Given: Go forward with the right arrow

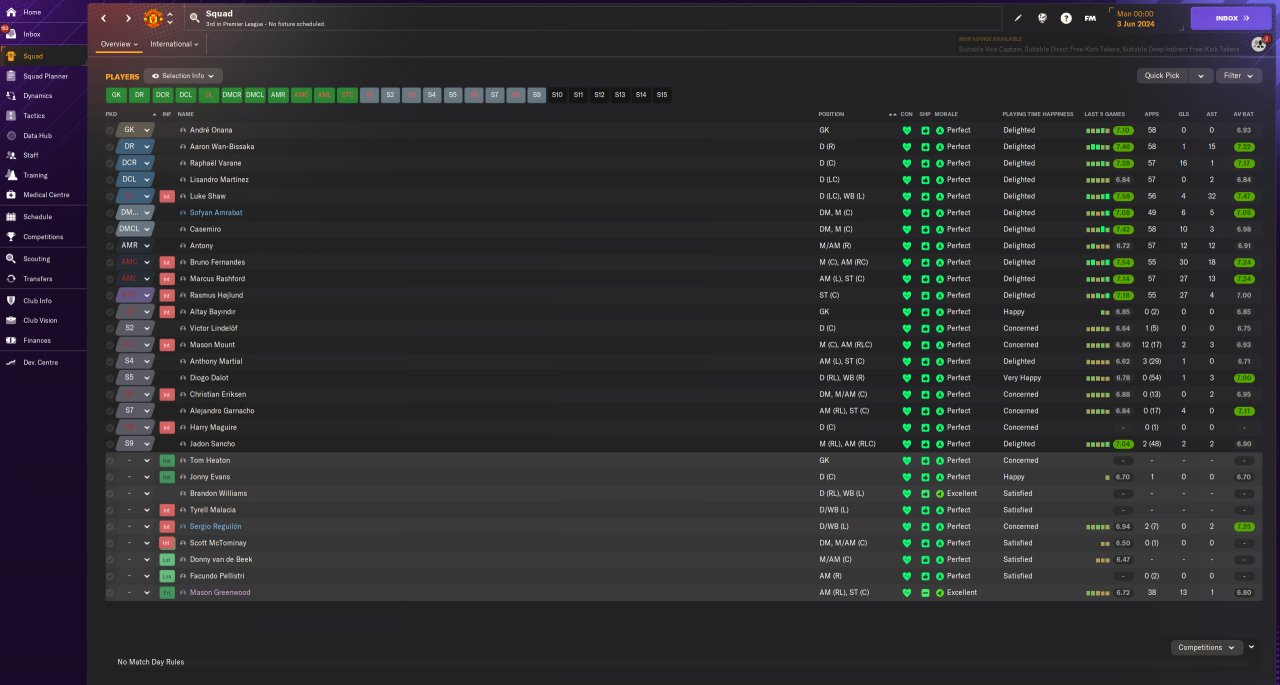Looking at the screenshot, I should 128,18.
